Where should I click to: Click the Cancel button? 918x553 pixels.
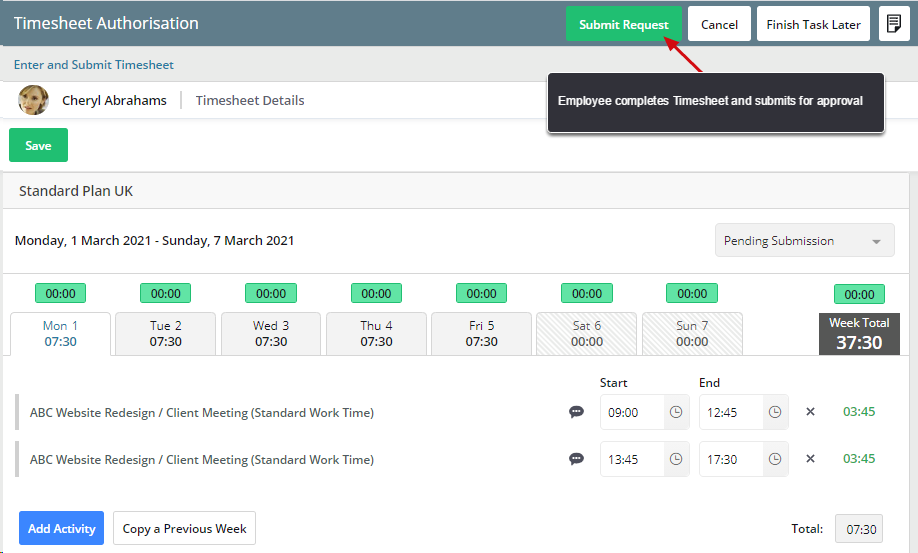click(719, 25)
